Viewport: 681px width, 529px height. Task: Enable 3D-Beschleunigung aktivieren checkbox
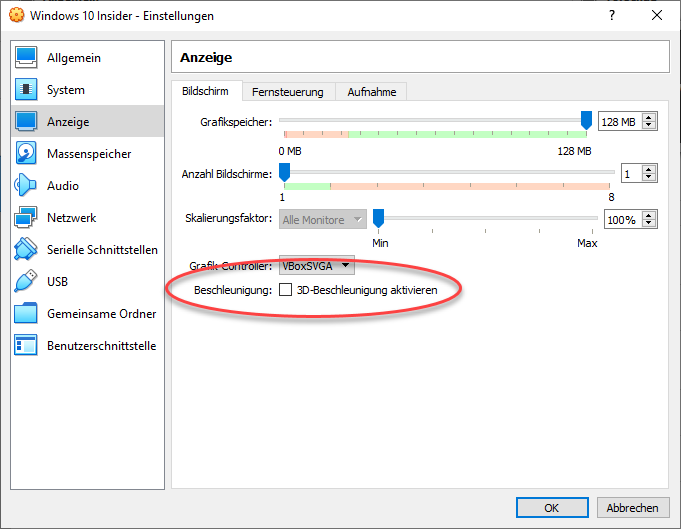285,290
